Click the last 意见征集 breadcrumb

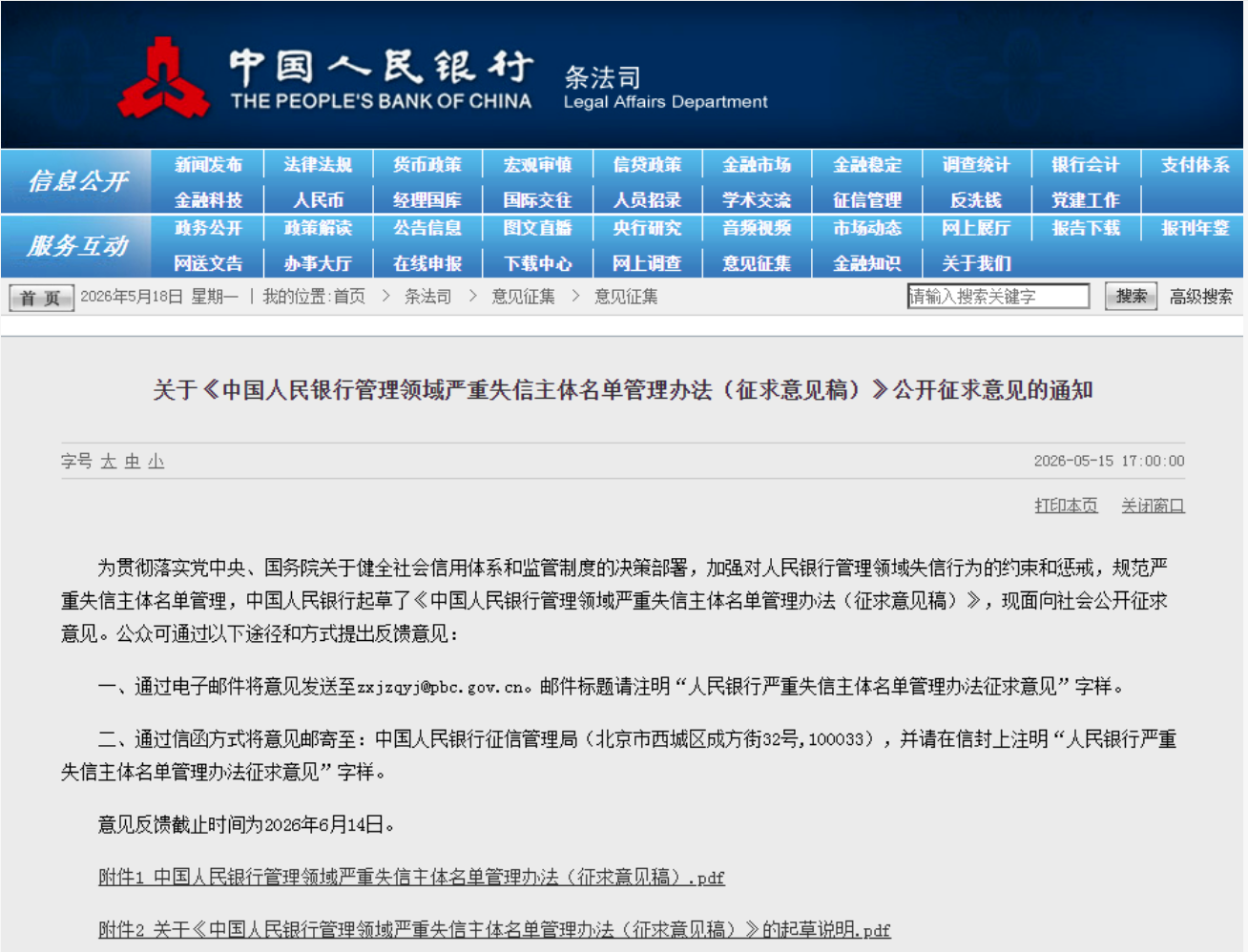click(x=626, y=297)
